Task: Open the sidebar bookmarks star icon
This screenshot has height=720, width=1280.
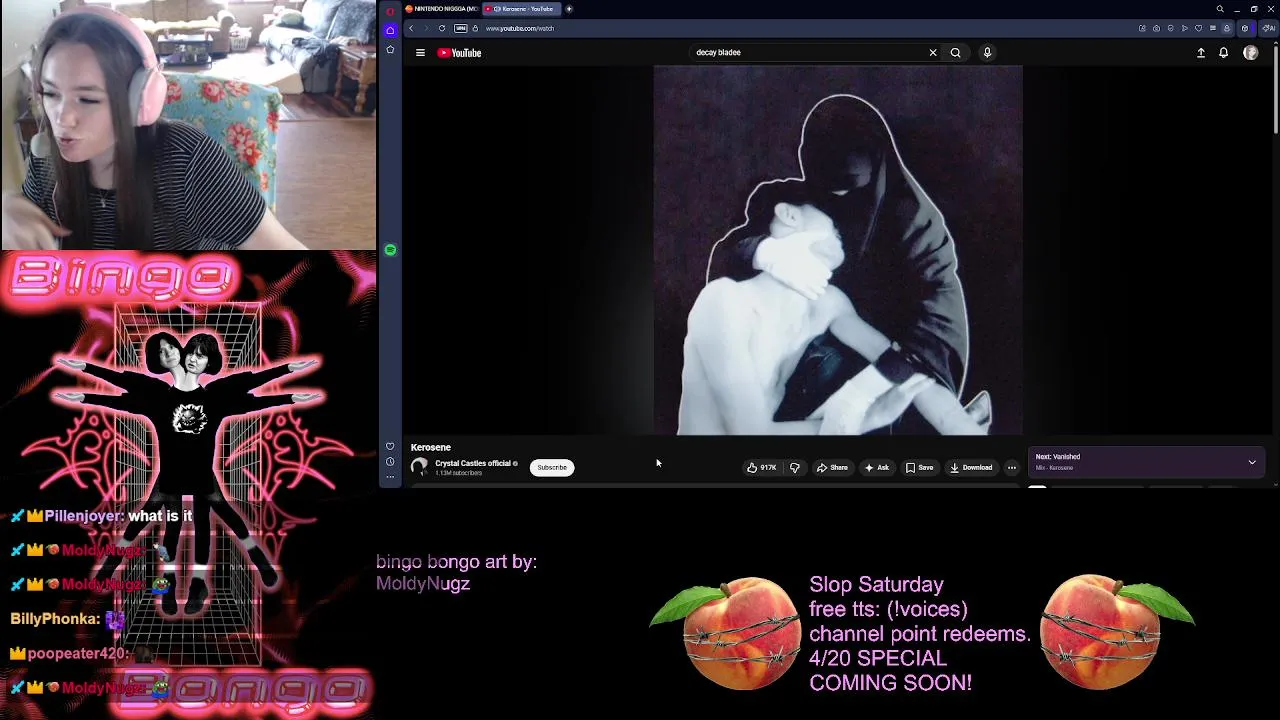Action: 390,50
